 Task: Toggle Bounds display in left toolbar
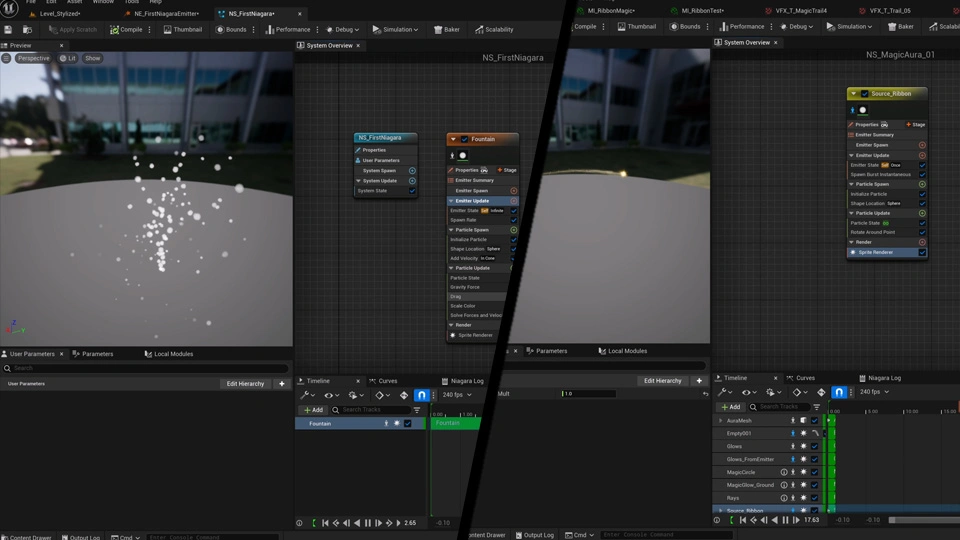tap(231, 29)
